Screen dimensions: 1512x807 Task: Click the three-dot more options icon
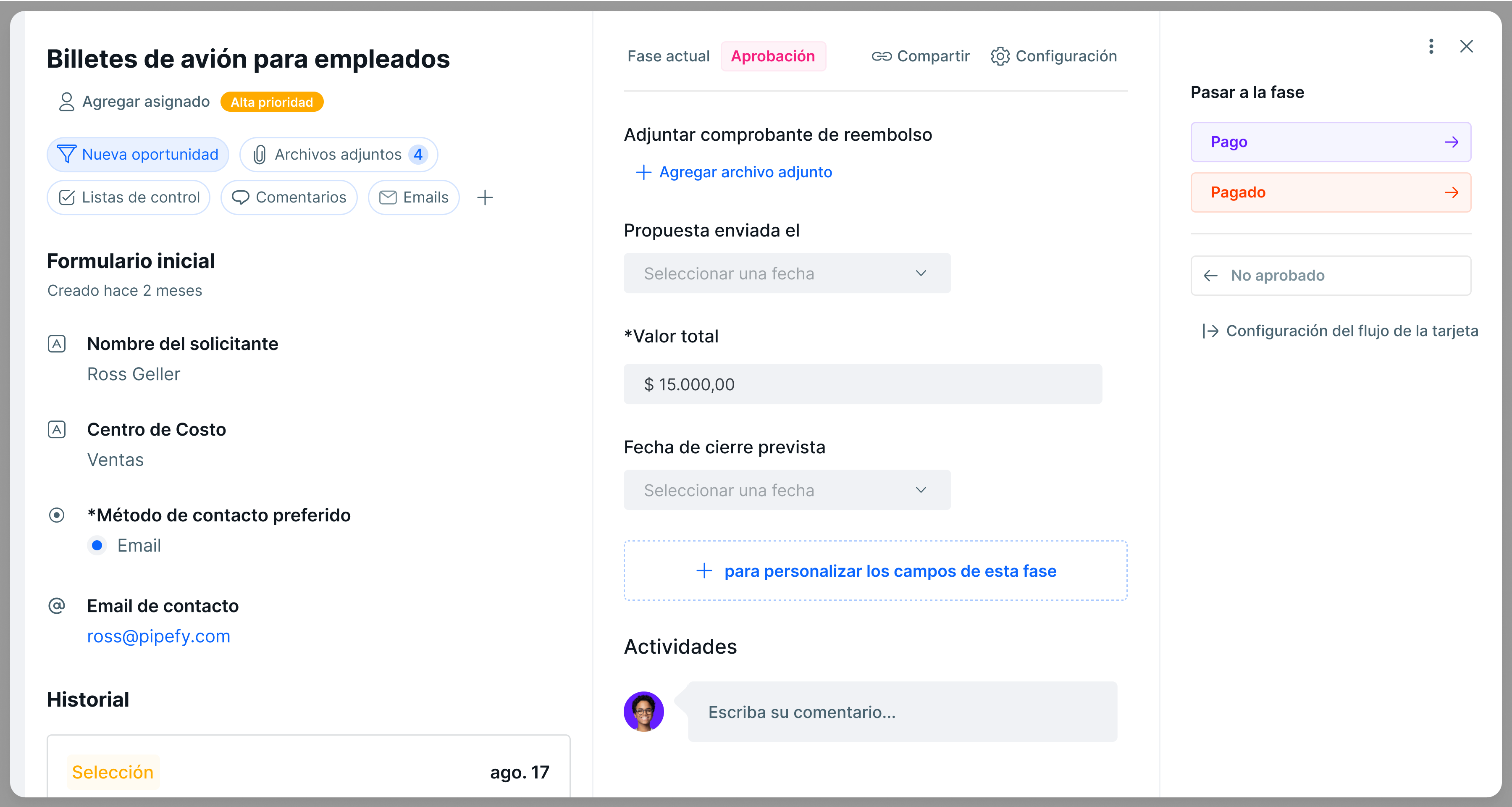coord(1431,46)
